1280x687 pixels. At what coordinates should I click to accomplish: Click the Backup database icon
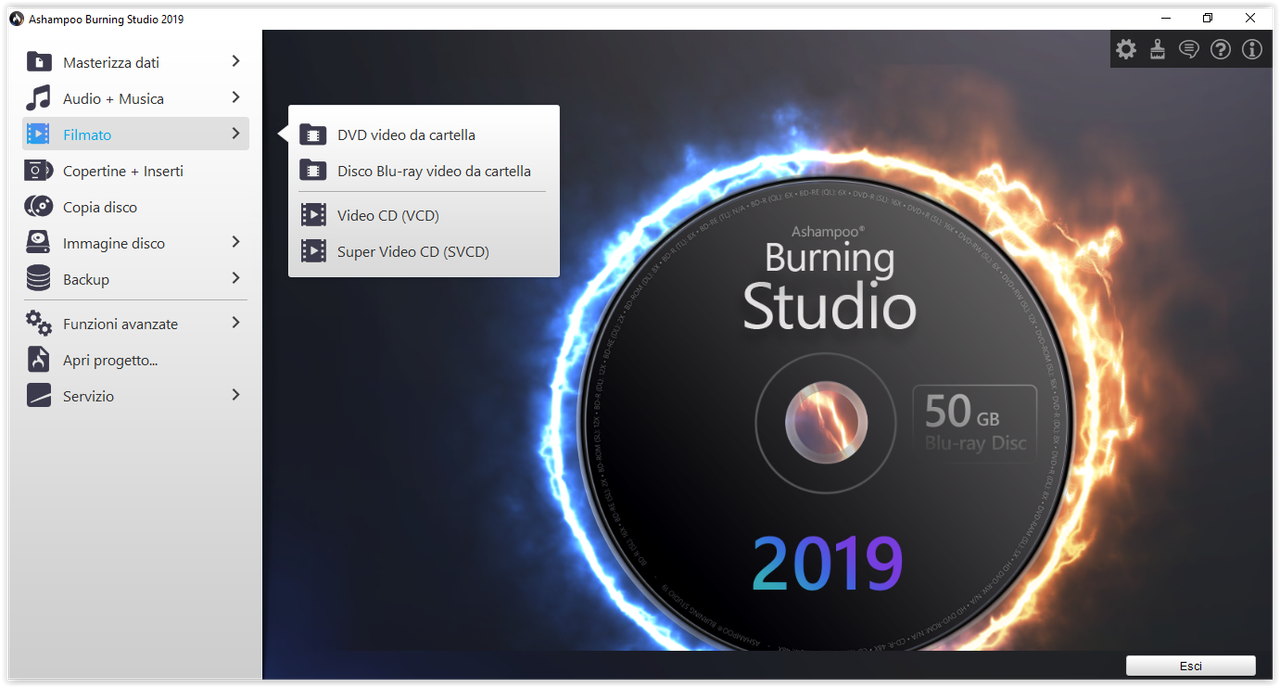[x=38, y=279]
